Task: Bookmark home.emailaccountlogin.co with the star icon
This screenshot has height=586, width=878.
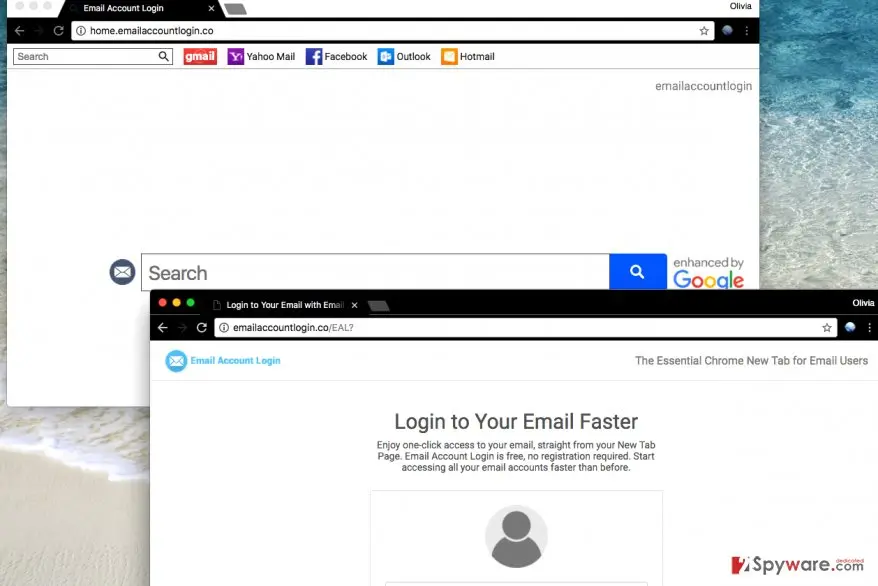Action: [x=704, y=31]
